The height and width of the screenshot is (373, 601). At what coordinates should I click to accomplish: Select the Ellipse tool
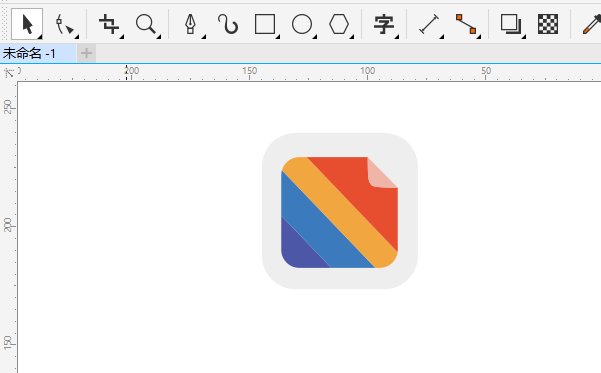pyautogui.click(x=302, y=24)
